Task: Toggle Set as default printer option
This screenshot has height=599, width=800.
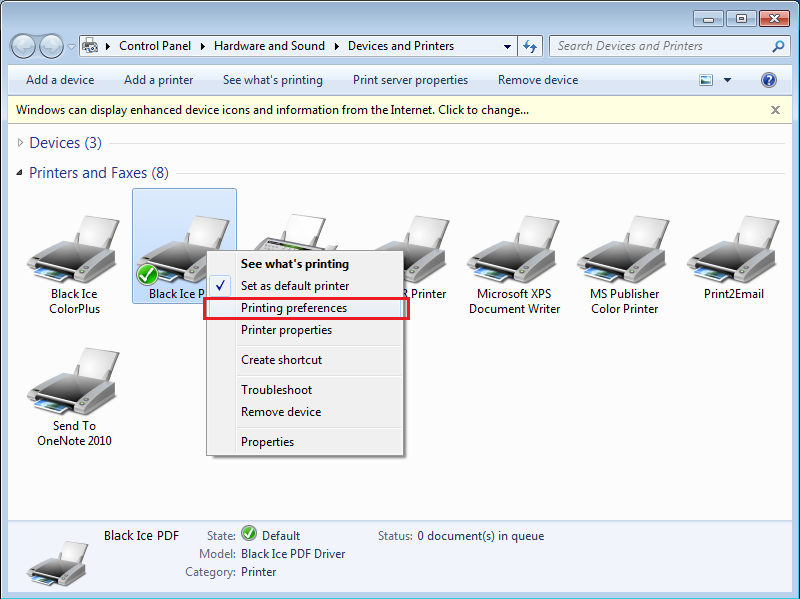Action: (305, 286)
